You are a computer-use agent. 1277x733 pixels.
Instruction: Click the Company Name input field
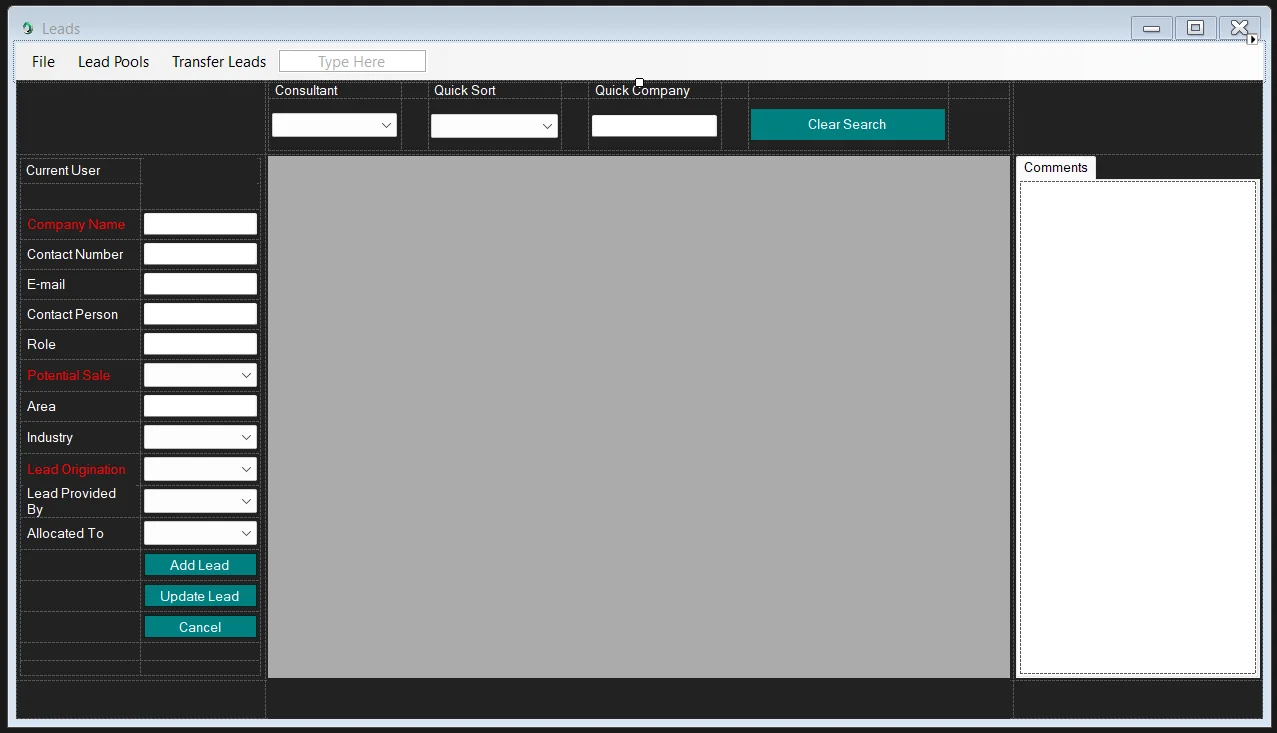(x=199, y=223)
